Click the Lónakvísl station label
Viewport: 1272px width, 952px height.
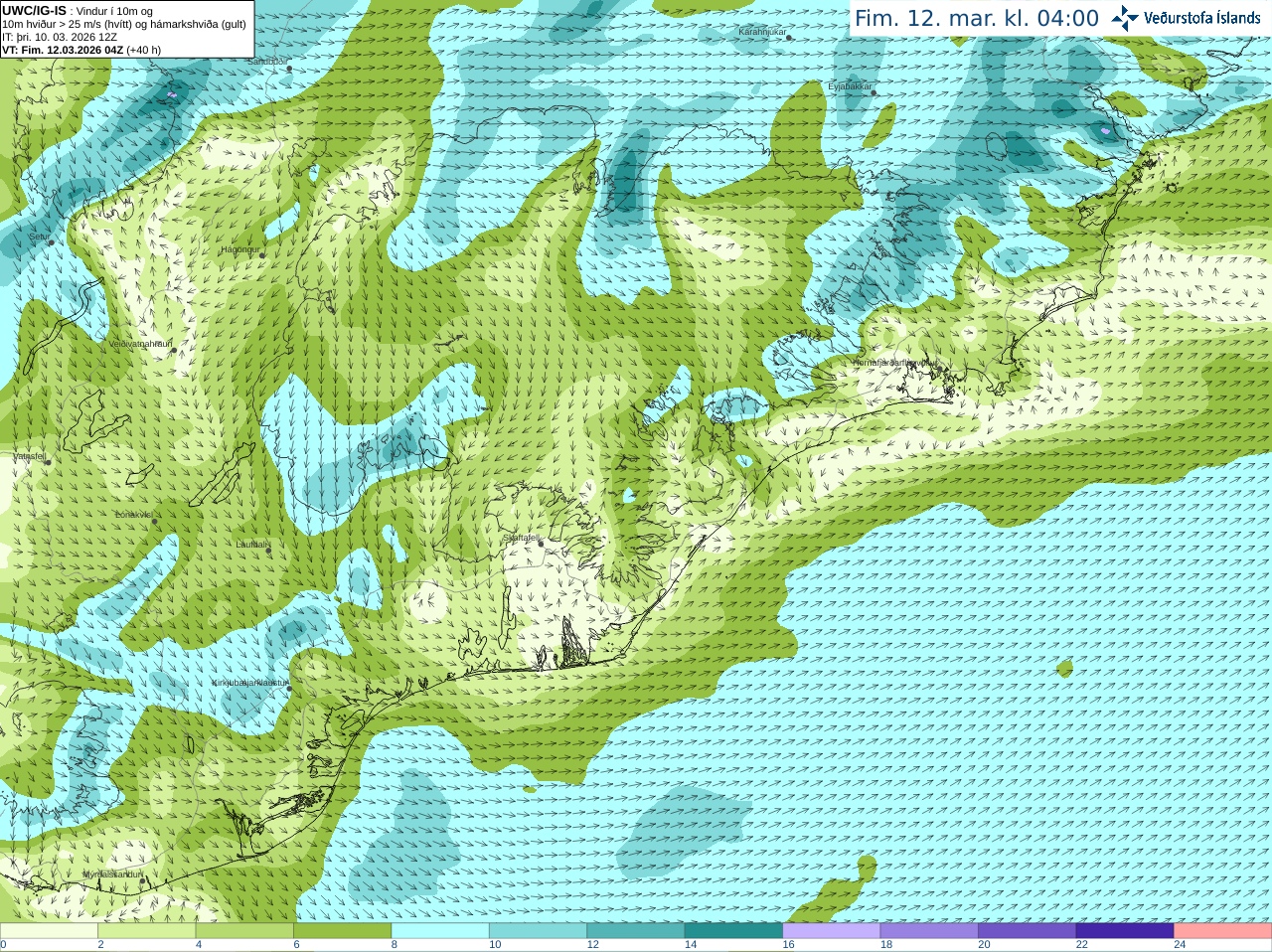pyautogui.click(x=134, y=515)
